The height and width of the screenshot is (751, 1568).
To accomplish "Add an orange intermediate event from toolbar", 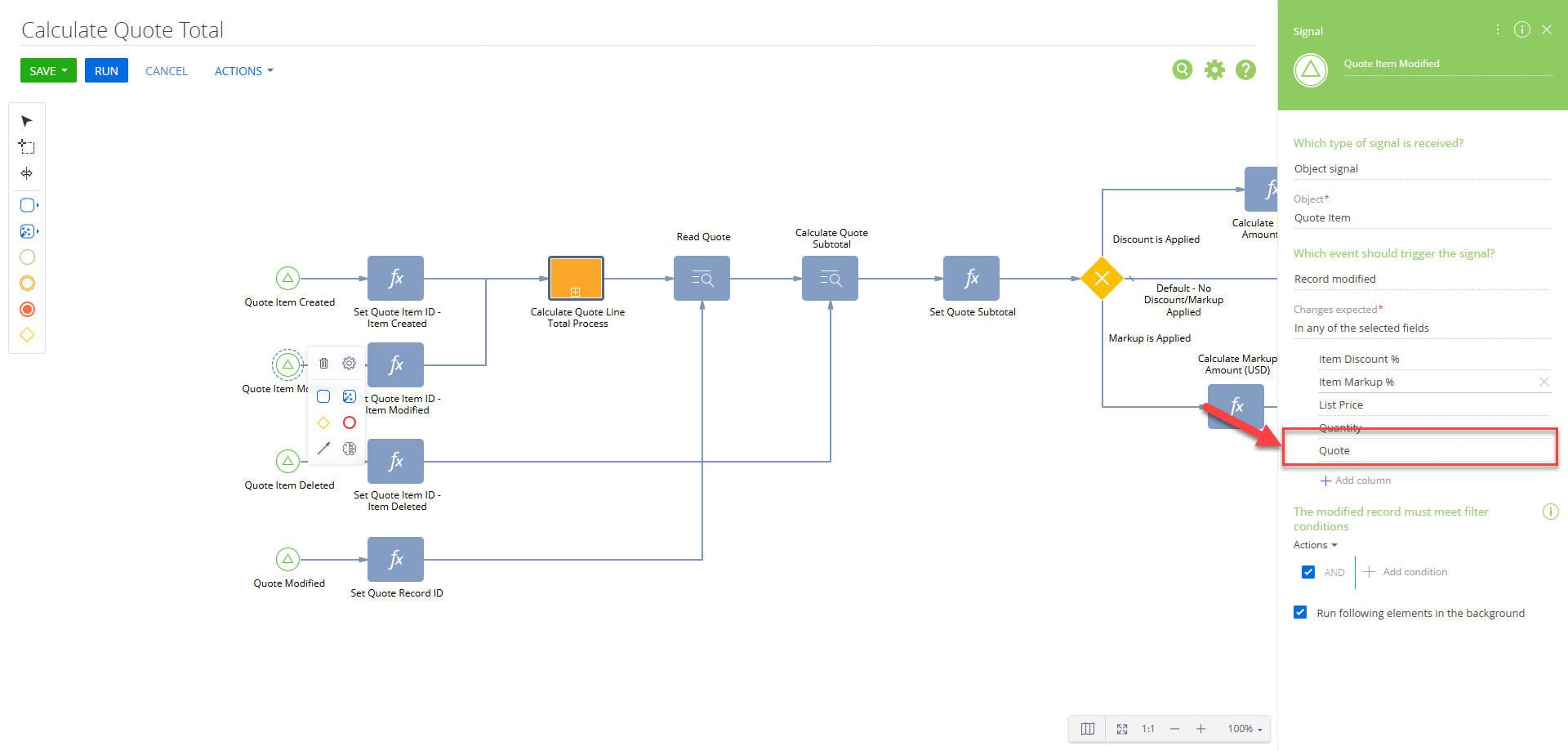I will pos(27,284).
